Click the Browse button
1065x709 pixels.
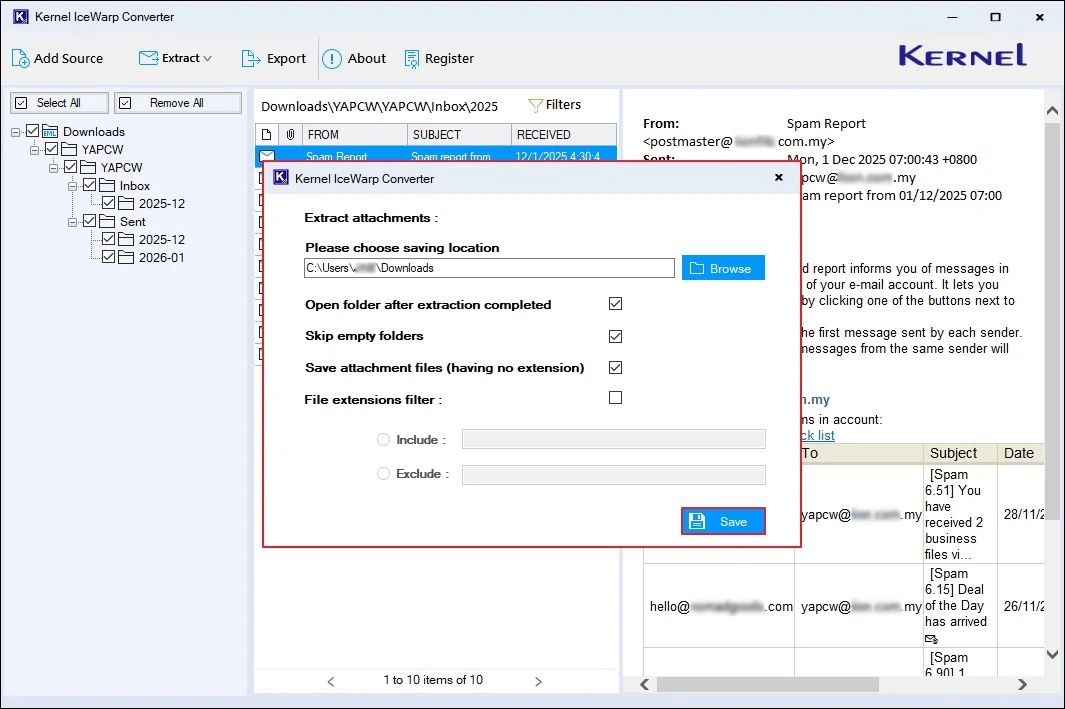click(723, 268)
